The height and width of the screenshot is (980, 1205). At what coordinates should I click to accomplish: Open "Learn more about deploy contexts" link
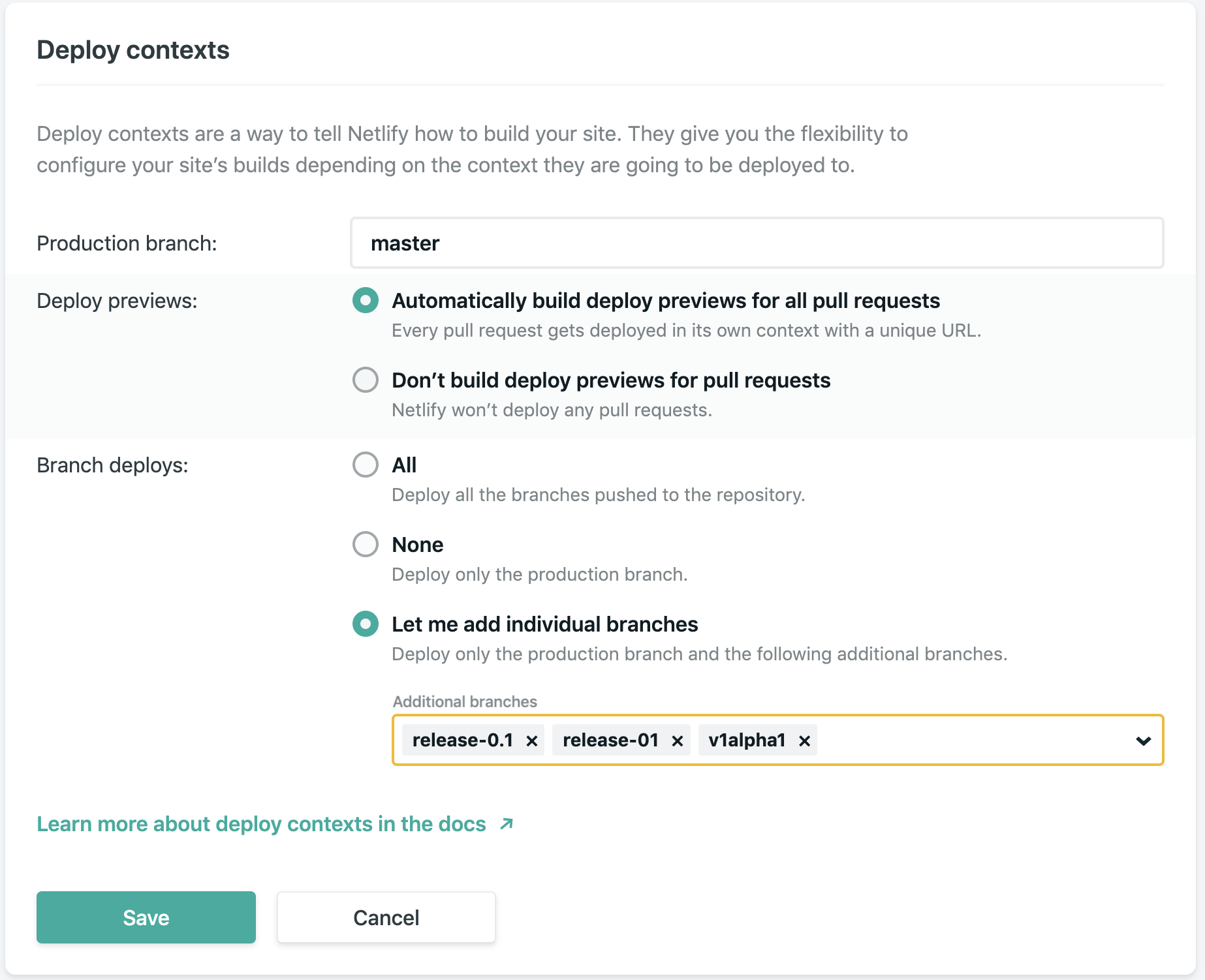260,823
